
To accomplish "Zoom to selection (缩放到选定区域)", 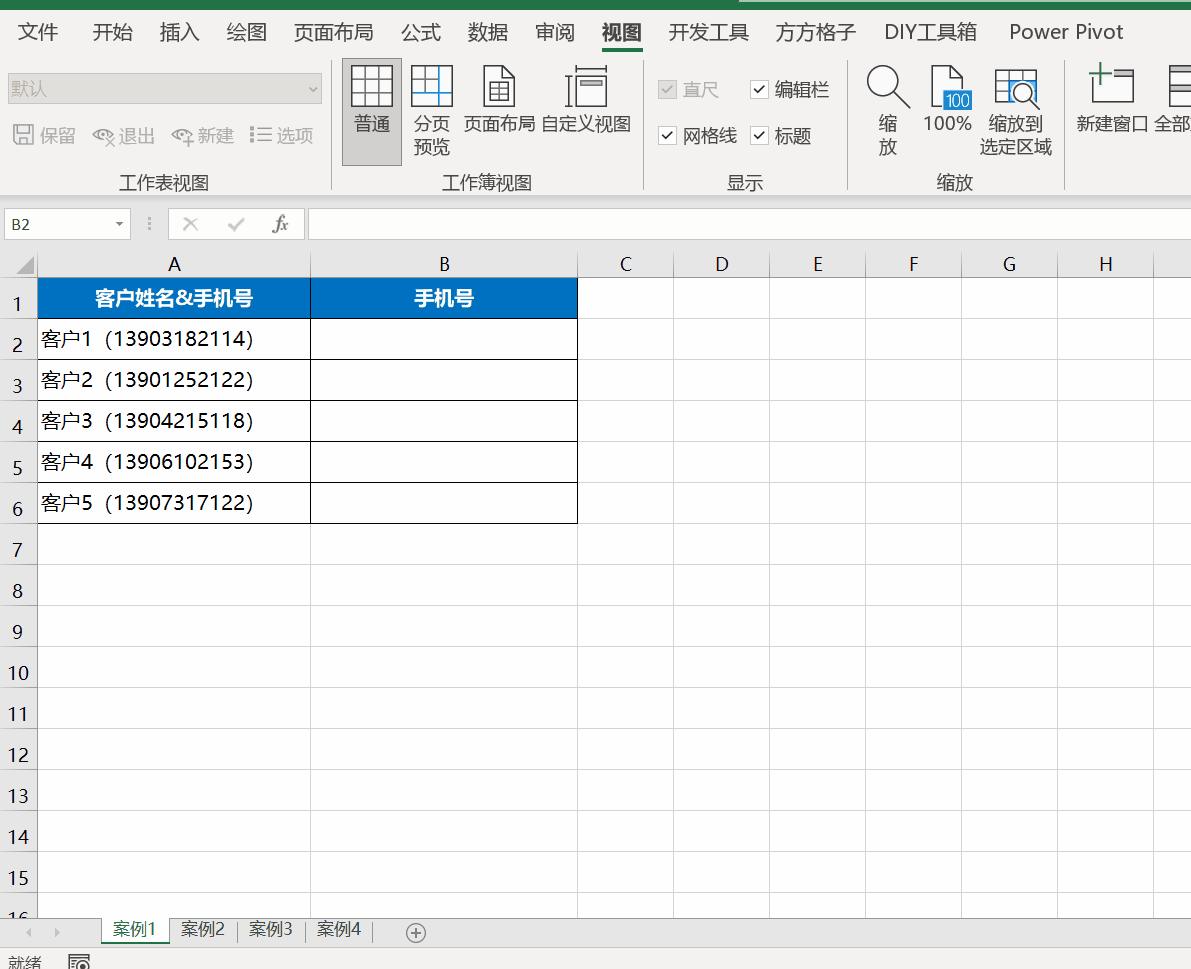I will coord(1016,112).
